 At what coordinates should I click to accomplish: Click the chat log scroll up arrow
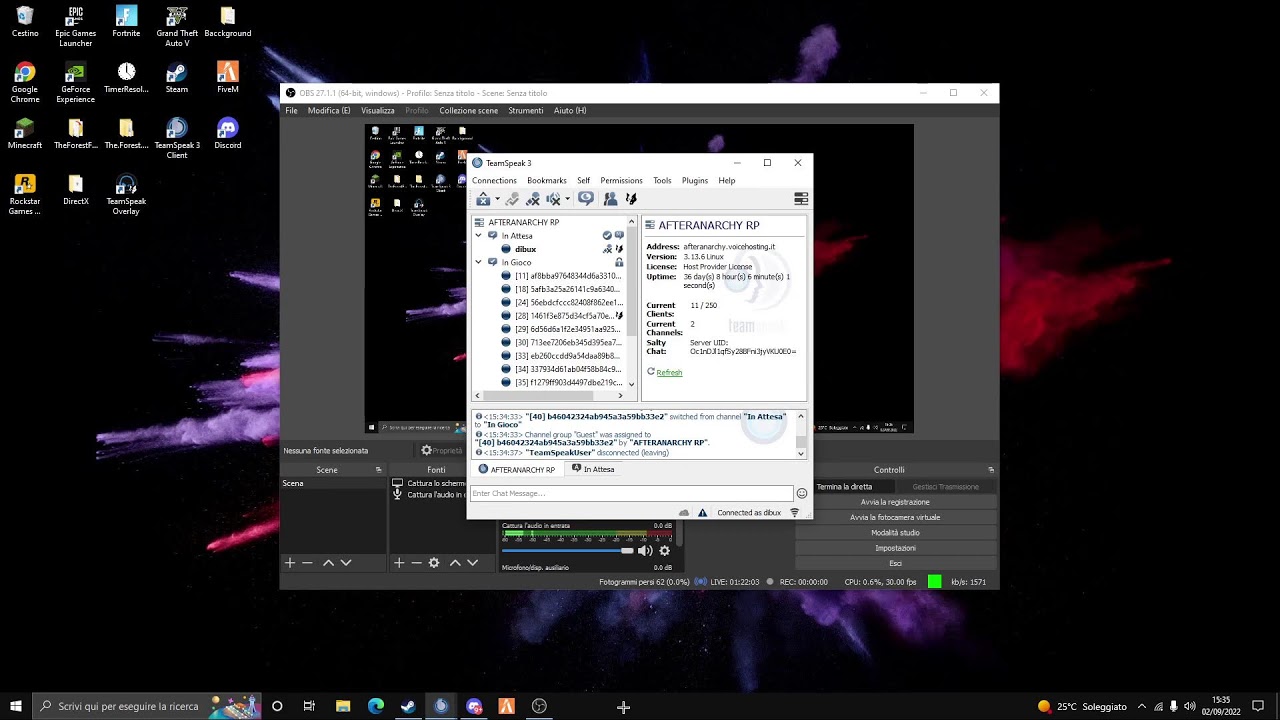click(800, 416)
